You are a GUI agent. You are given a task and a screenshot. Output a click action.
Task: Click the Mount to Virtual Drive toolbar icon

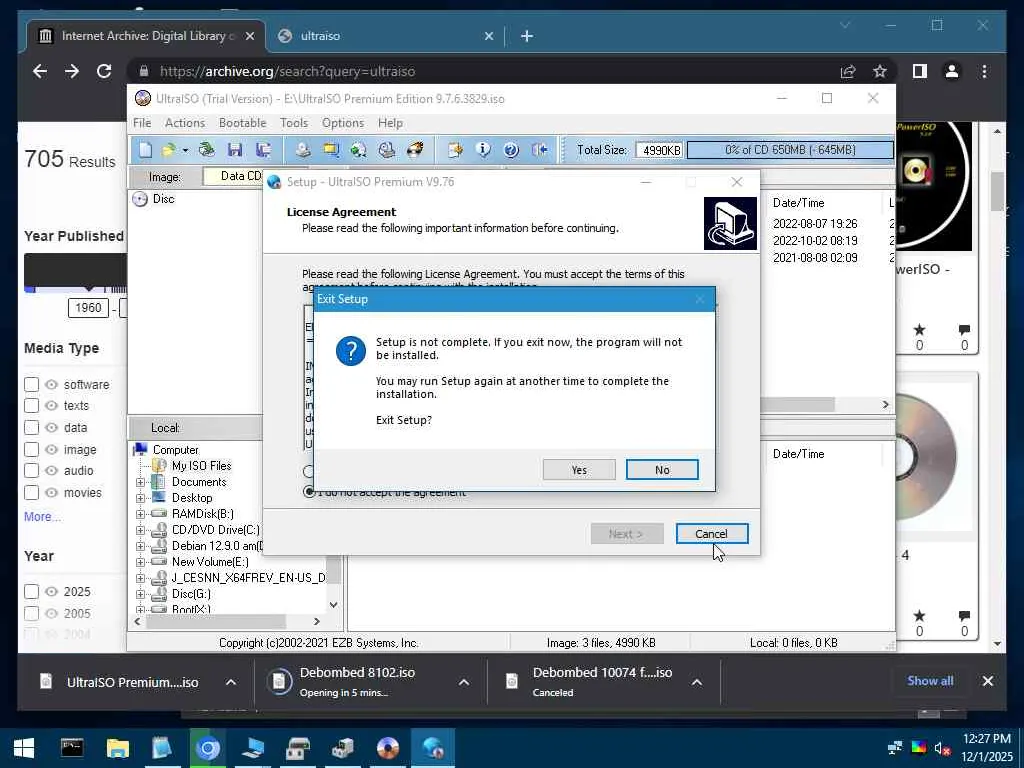(387, 150)
